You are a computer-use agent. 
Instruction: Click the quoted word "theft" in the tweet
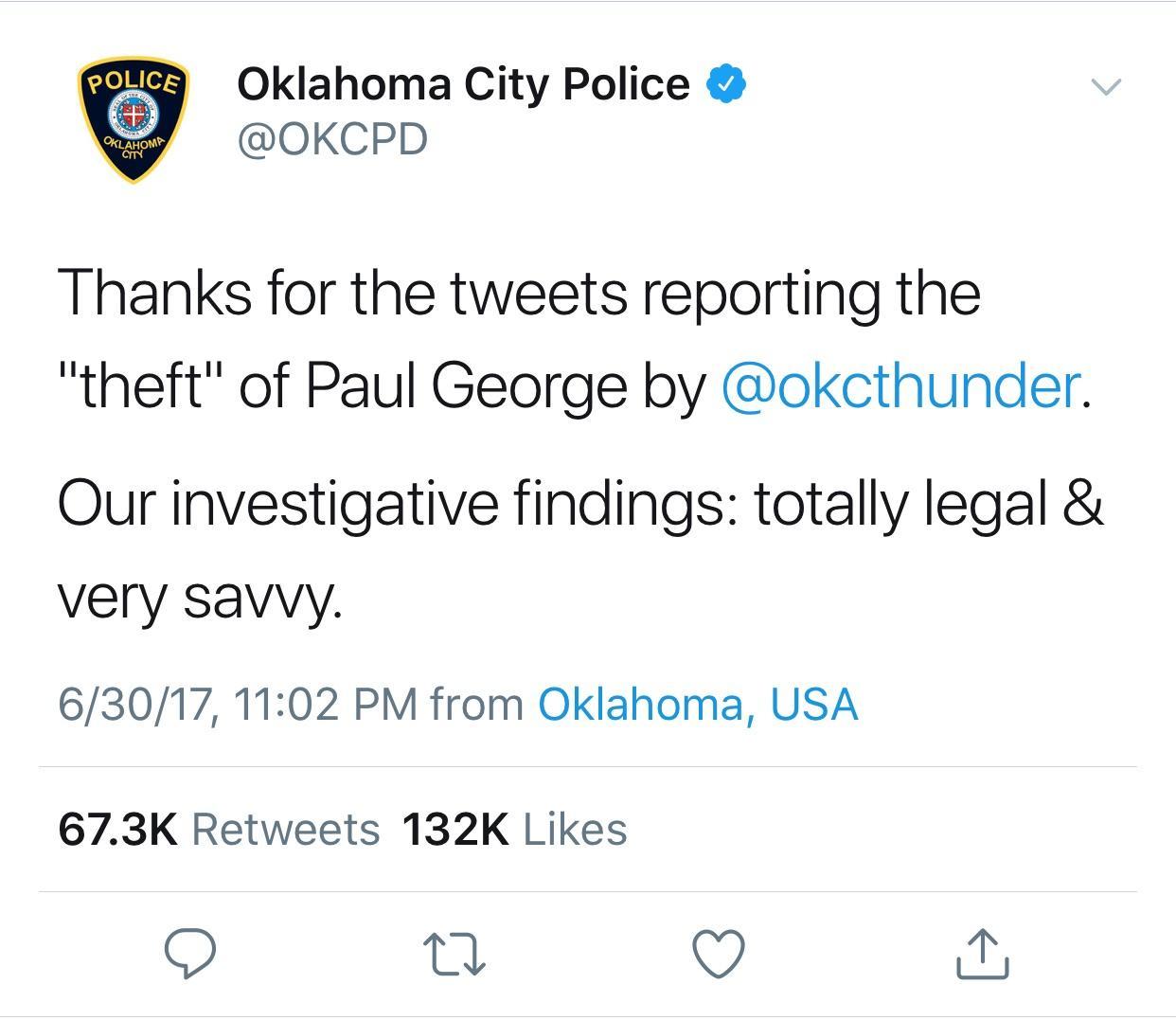(x=141, y=386)
